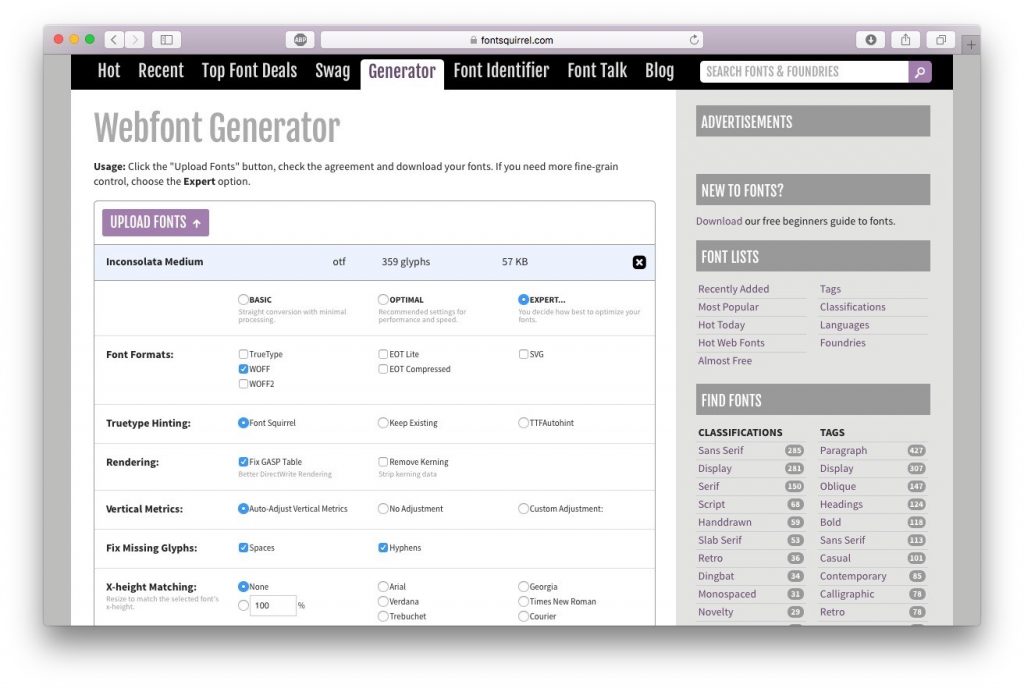Click the purple search magnifier button
Image resolution: width=1024 pixels, height=688 pixels.
[x=920, y=72]
